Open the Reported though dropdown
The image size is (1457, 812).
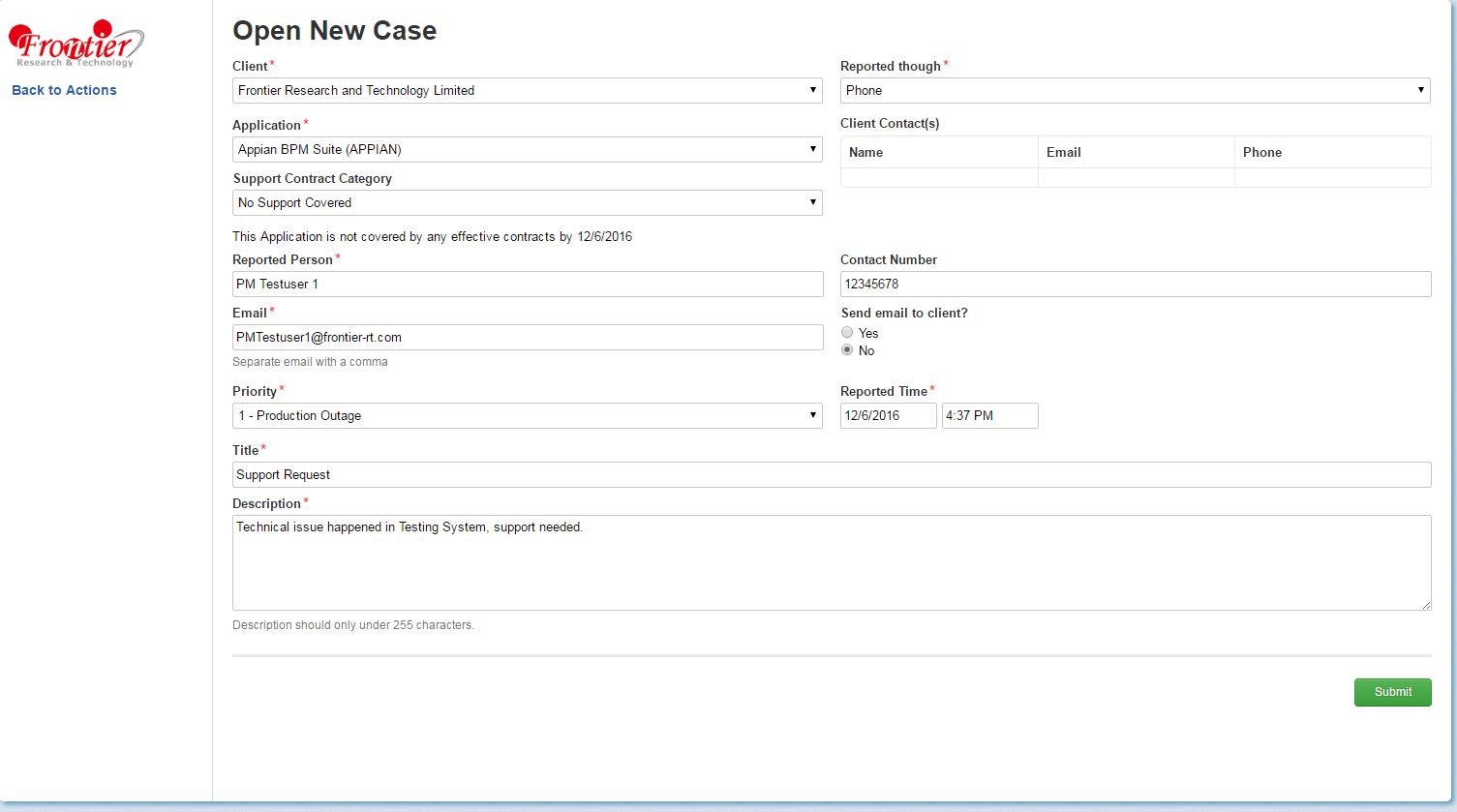(1135, 91)
